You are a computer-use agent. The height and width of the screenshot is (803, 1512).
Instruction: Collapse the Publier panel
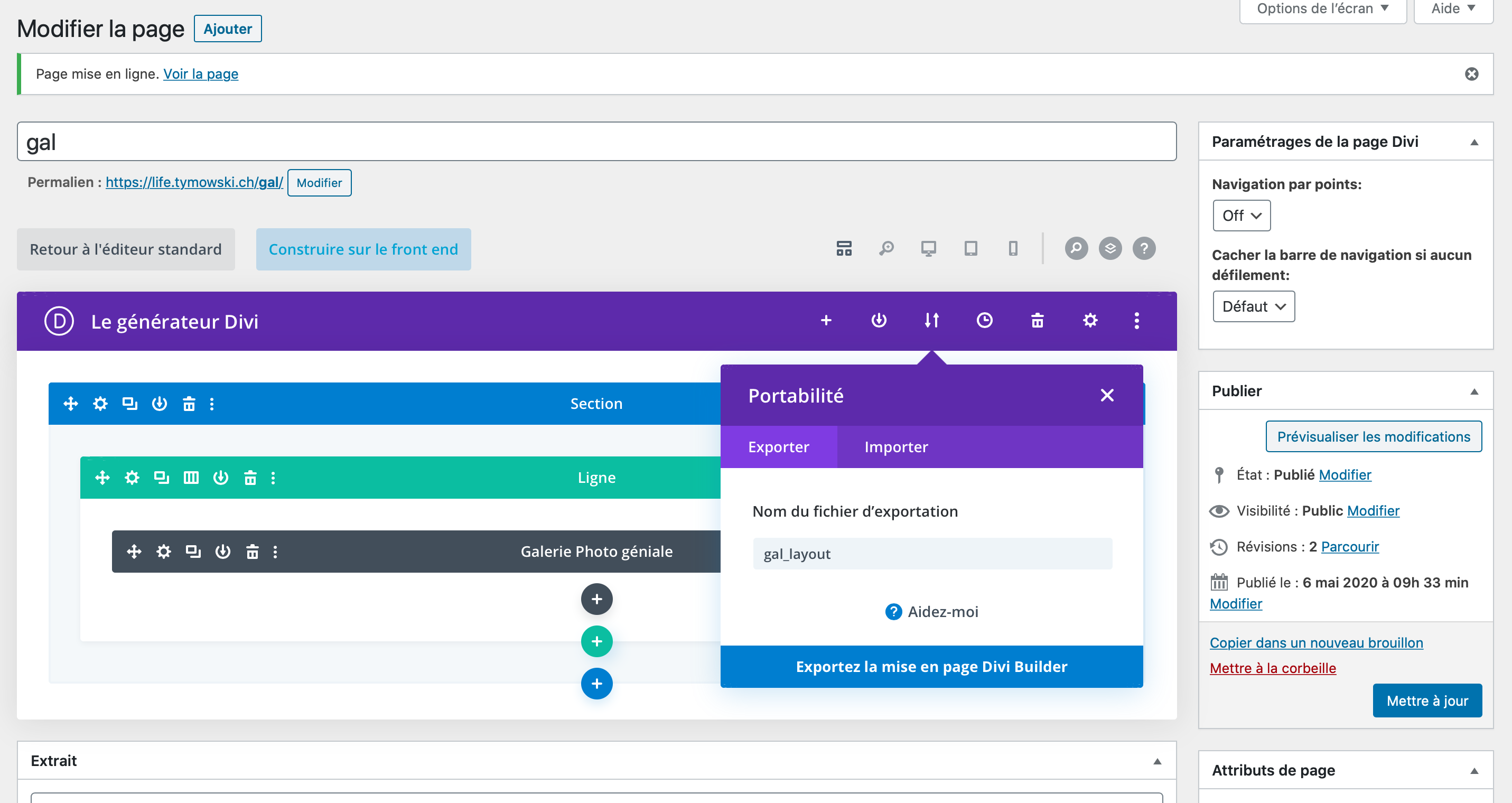pyautogui.click(x=1473, y=391)
